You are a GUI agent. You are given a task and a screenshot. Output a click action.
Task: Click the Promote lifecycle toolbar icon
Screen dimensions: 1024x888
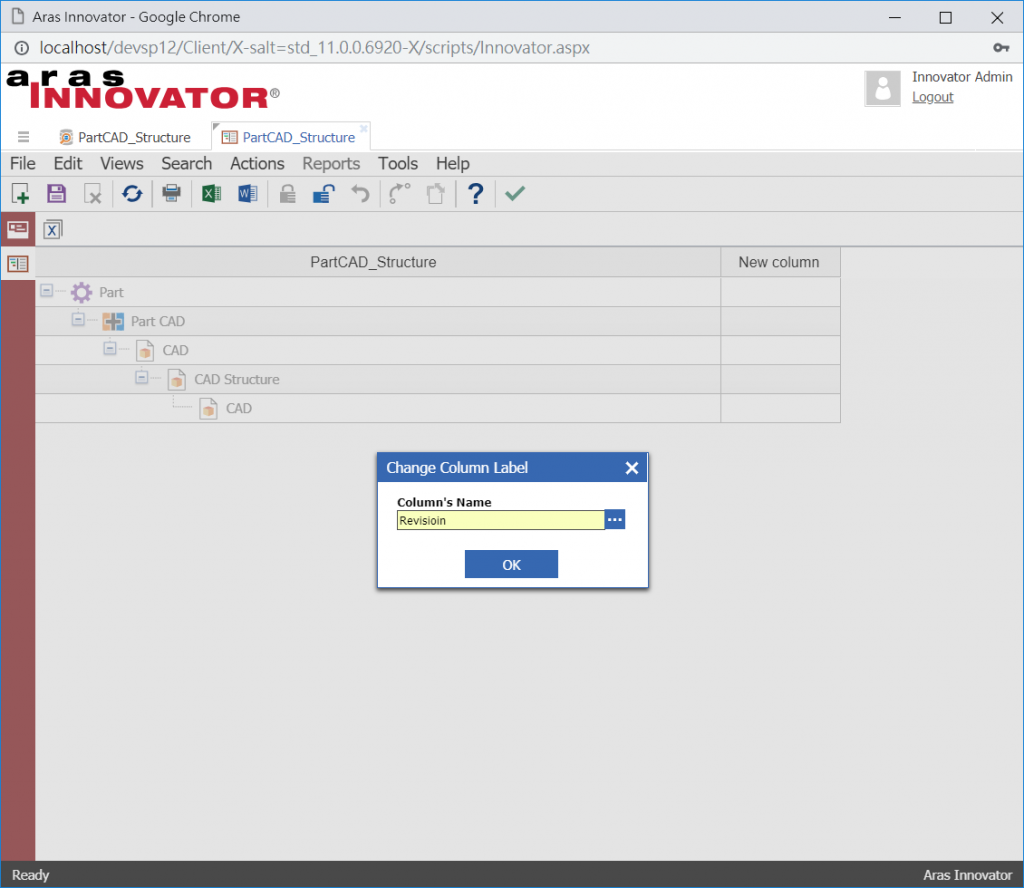[399, 194]
